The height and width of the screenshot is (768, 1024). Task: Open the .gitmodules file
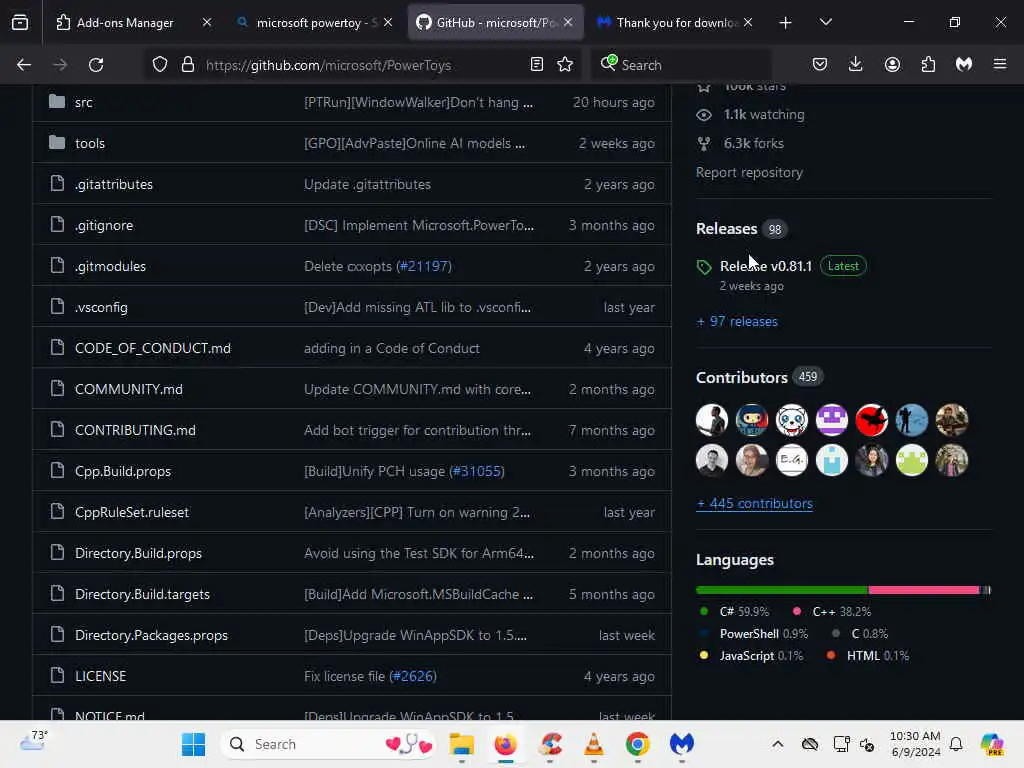110,266
